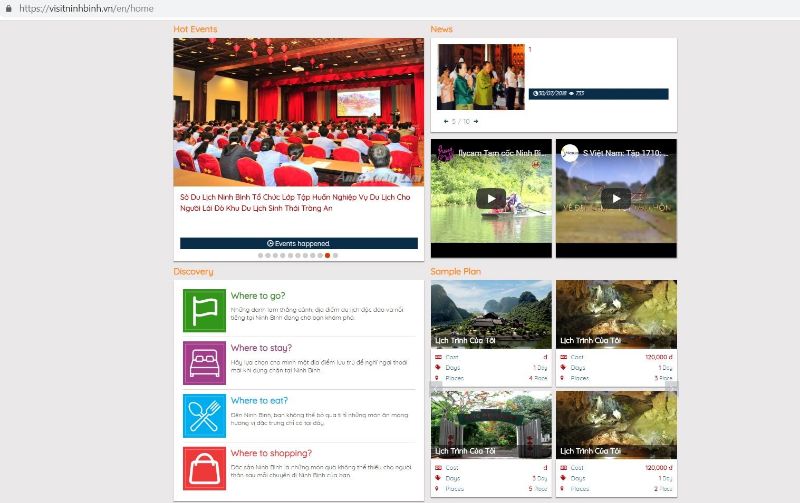Viewport: 800px width, 503px height.
Task: Open the top-left sample plan with temple image
Action: point(491,313)
